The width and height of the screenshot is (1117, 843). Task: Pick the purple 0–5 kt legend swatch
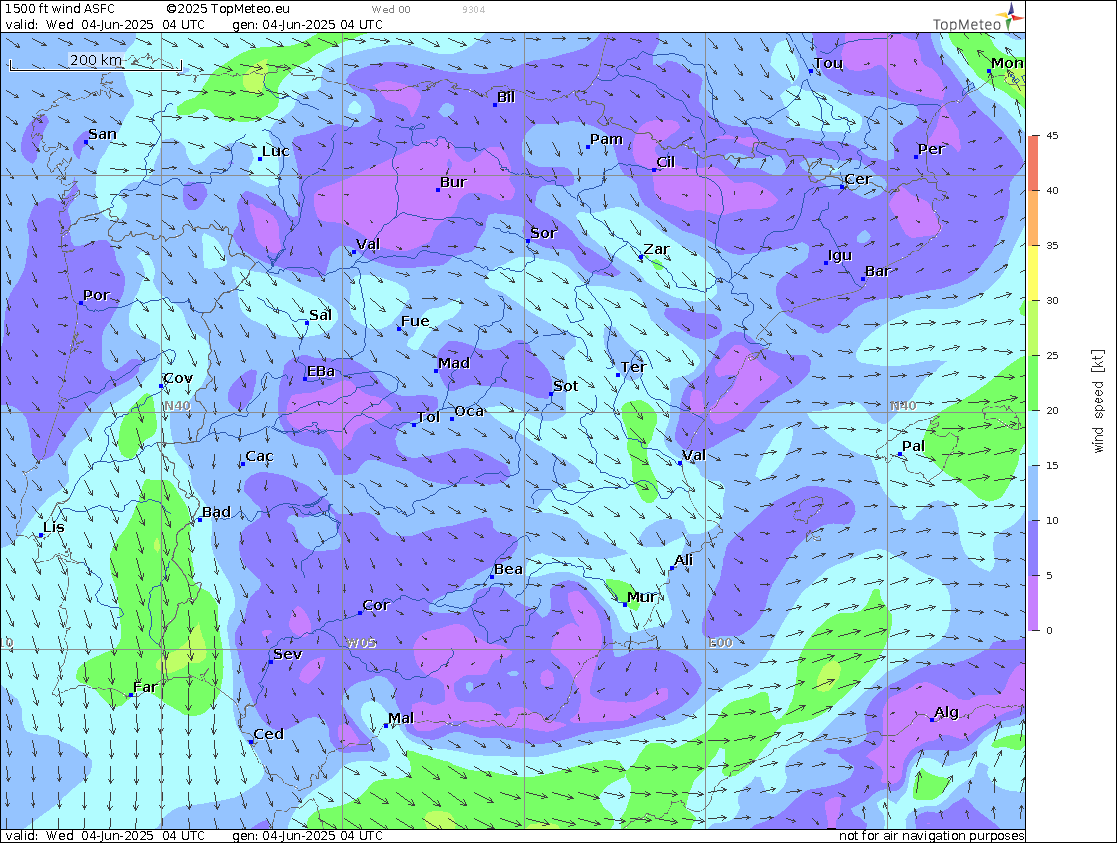(1033, 603)
